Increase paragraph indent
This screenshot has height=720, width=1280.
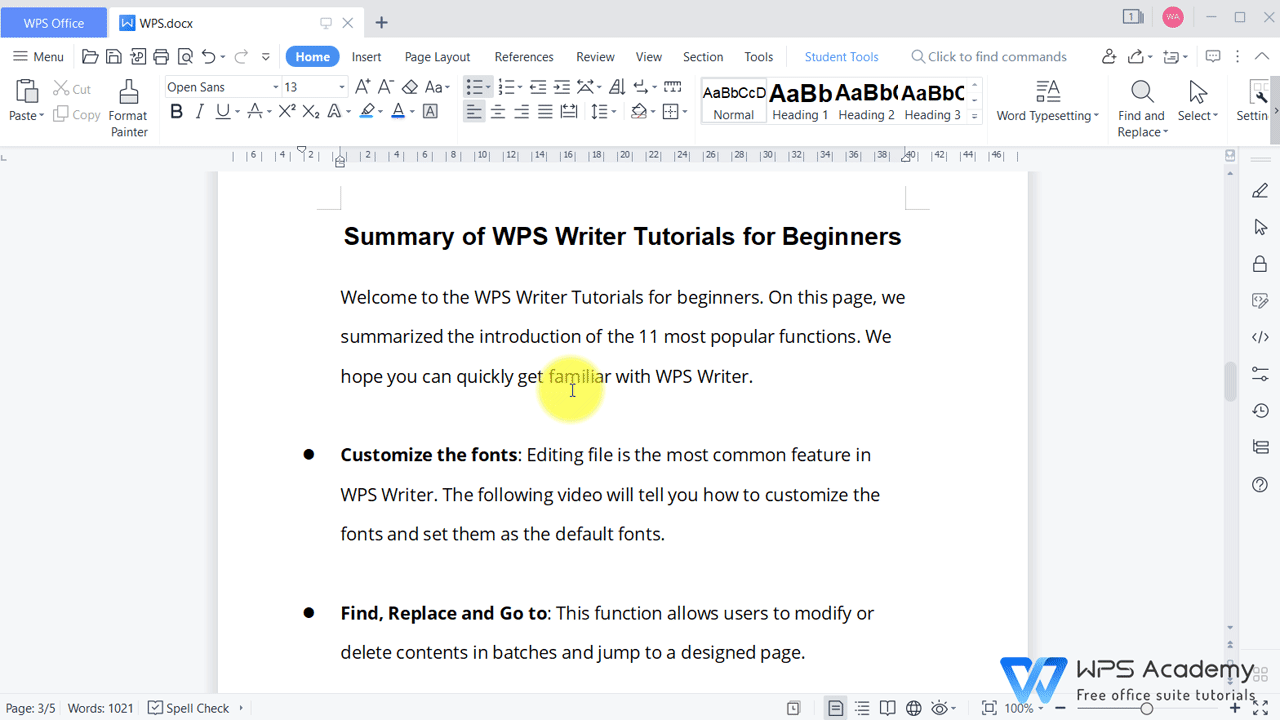pyautogui.click(x=562, y=87)
